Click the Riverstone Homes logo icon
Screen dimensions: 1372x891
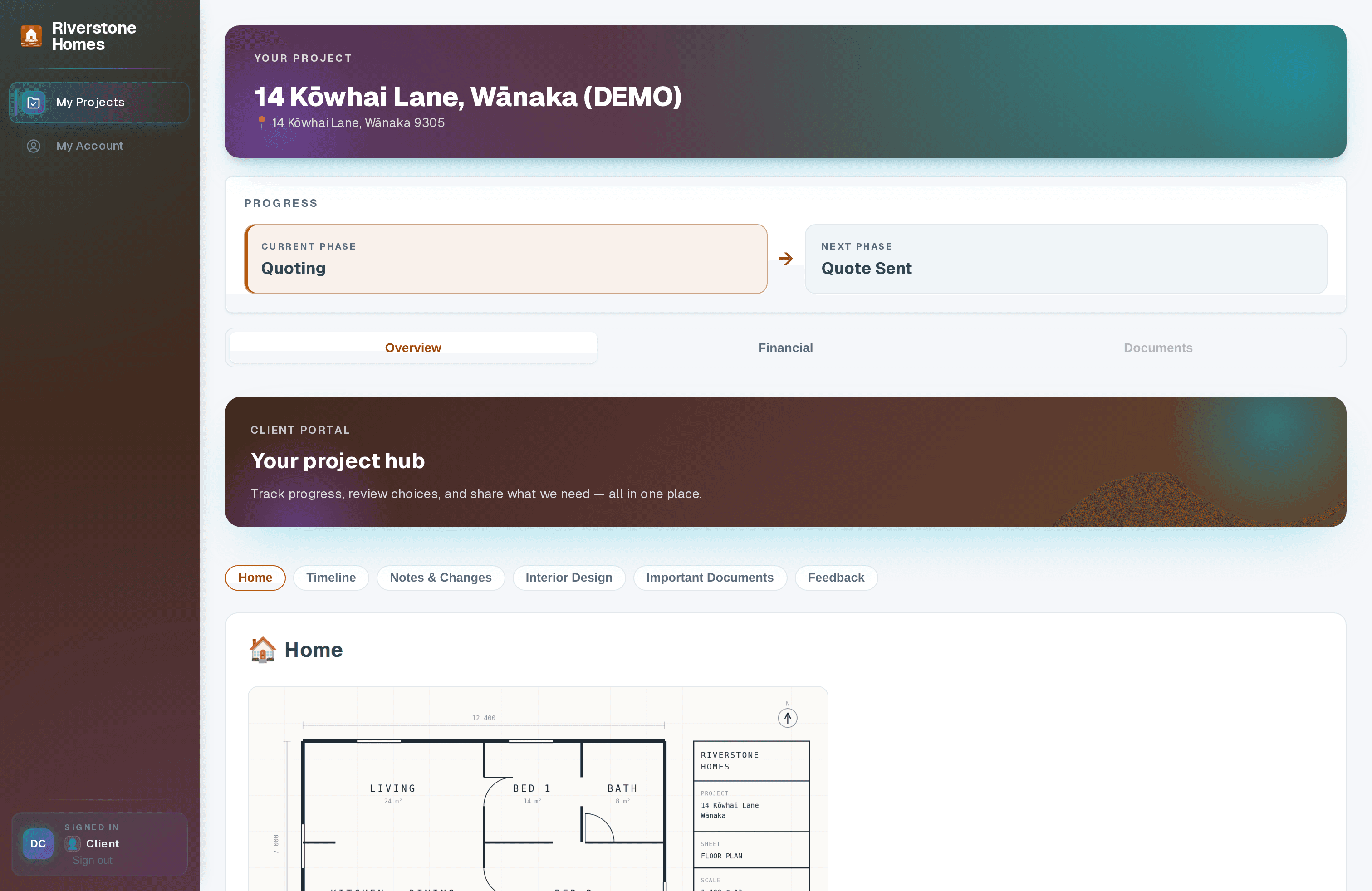tap(31, 36)
